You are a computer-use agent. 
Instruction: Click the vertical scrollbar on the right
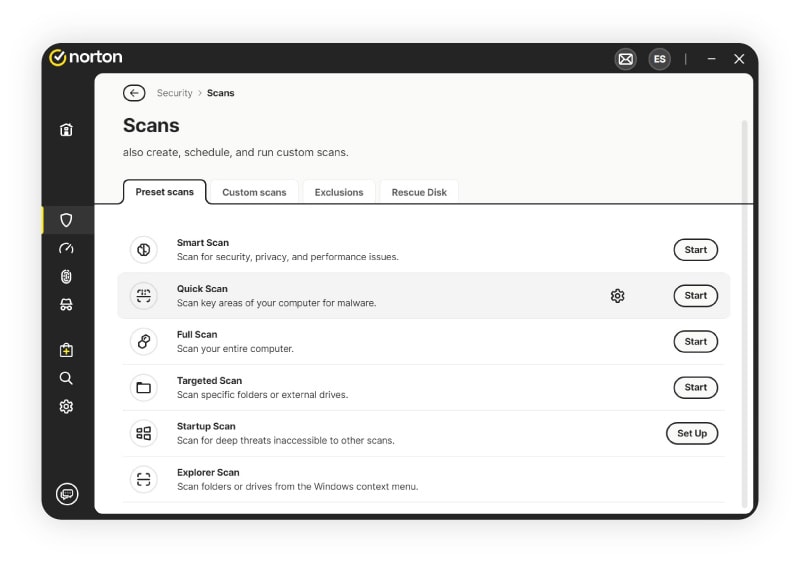coord(744,314)
